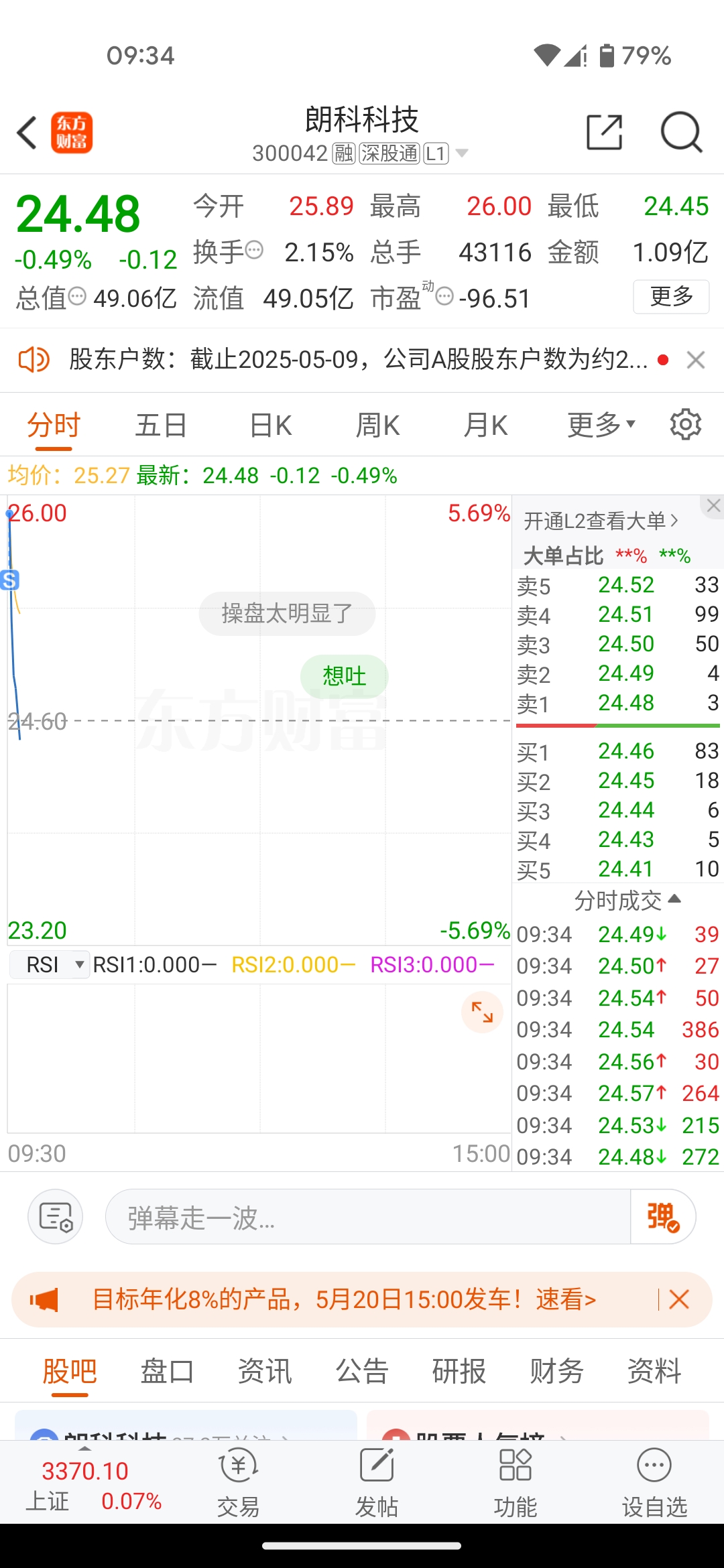Viewport: 724px width, 1568px height.
Task: Open 功能 functions grid icon
Action: [x=516, y=1483]
